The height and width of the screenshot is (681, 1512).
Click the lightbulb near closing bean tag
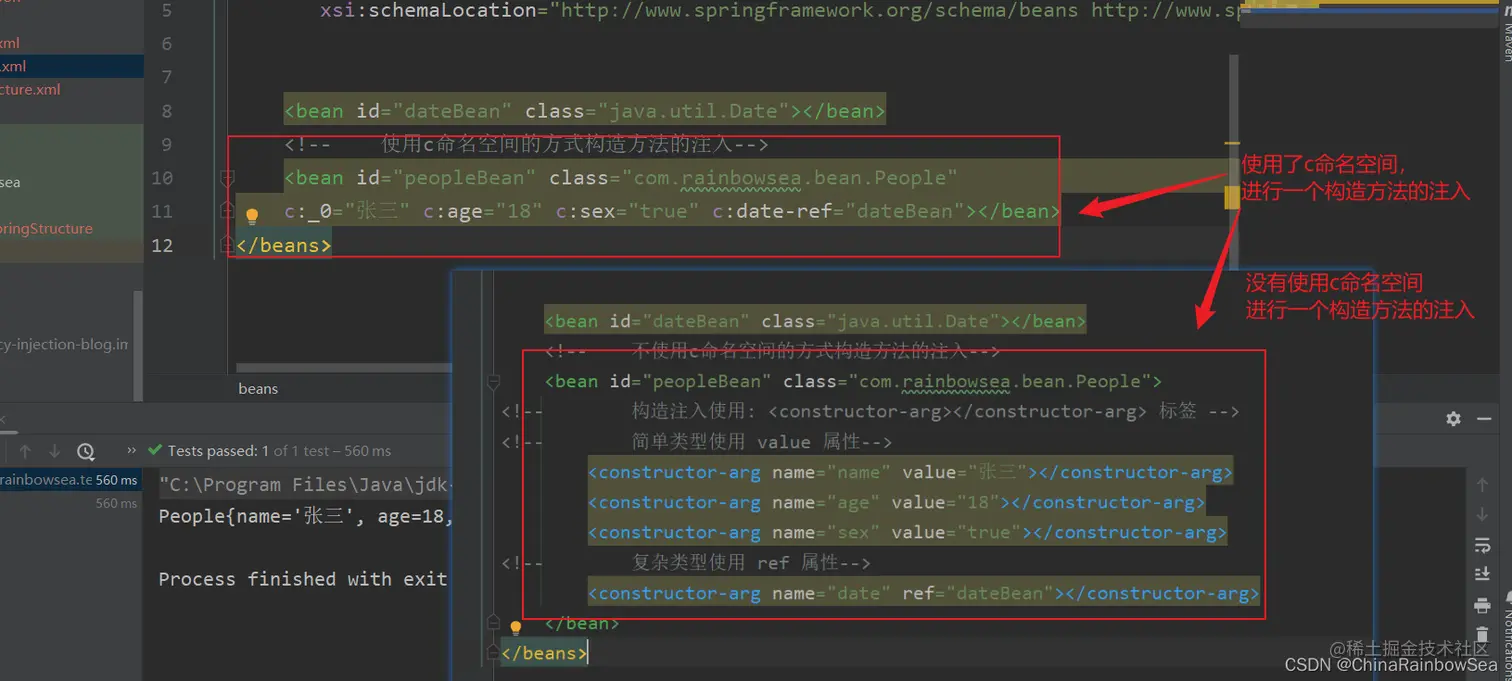coord(516,628)
